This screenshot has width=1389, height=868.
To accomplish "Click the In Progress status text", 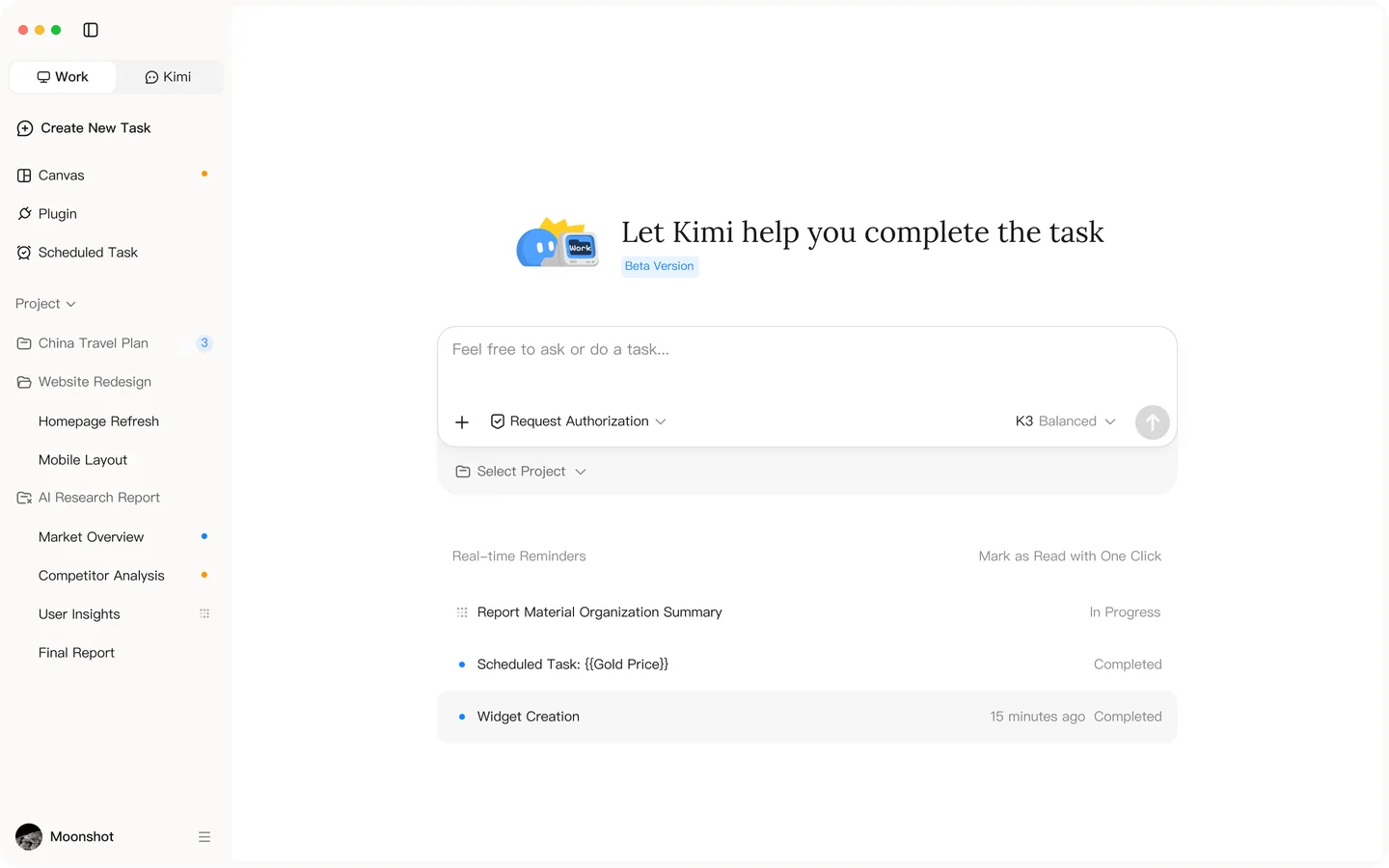I will (x=1125, y=612).
